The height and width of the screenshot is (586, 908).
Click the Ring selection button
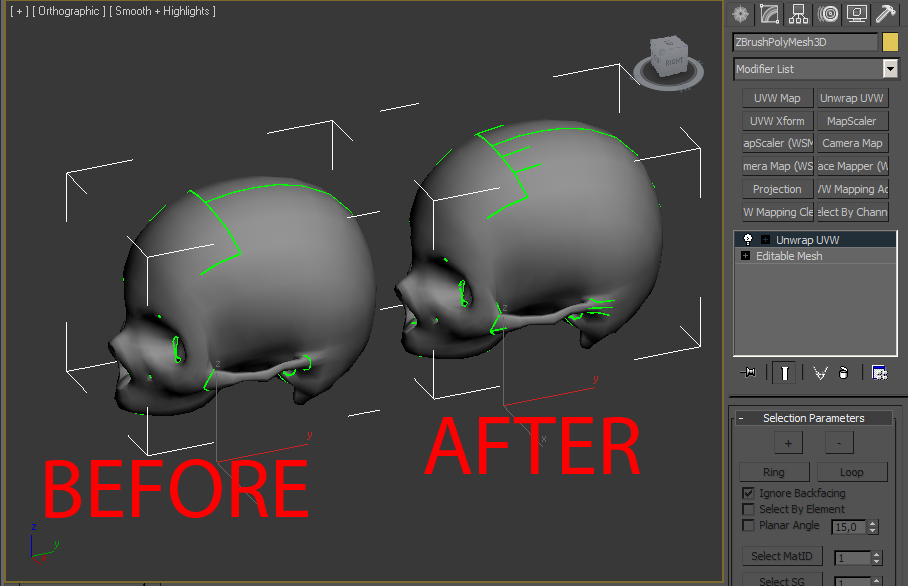click(x=774, y=471)
